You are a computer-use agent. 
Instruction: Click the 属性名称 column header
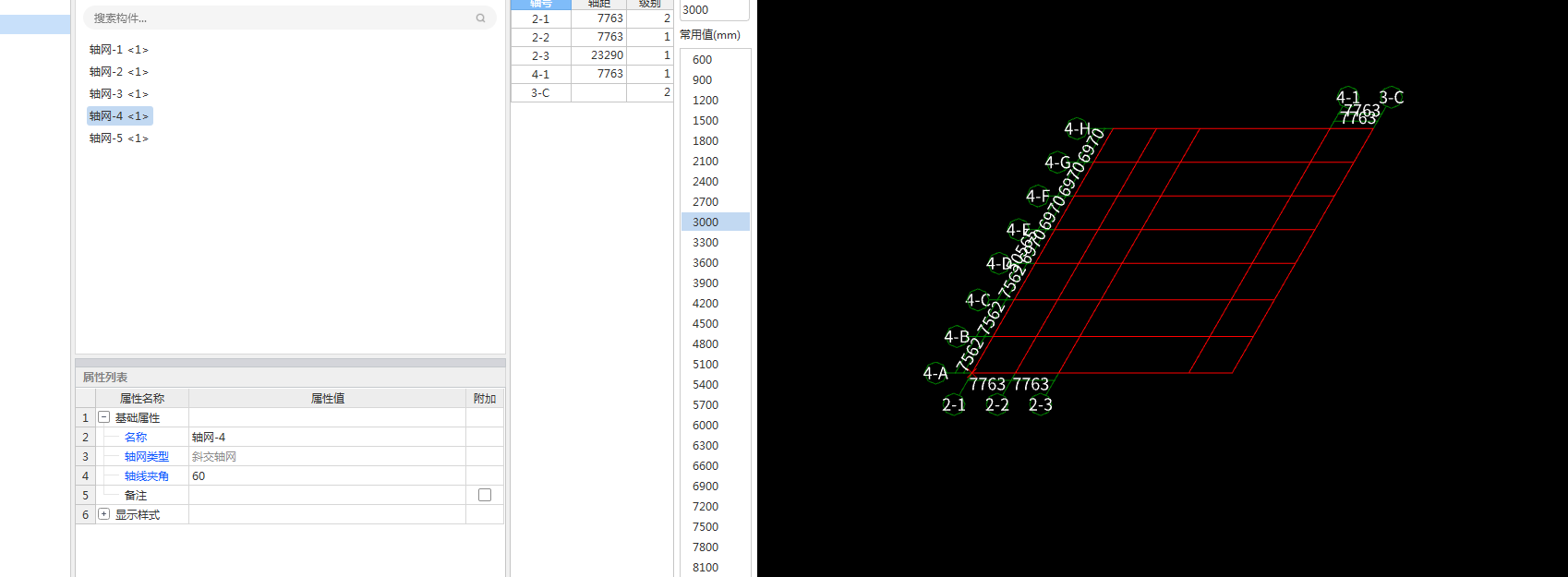coord(142,399)
